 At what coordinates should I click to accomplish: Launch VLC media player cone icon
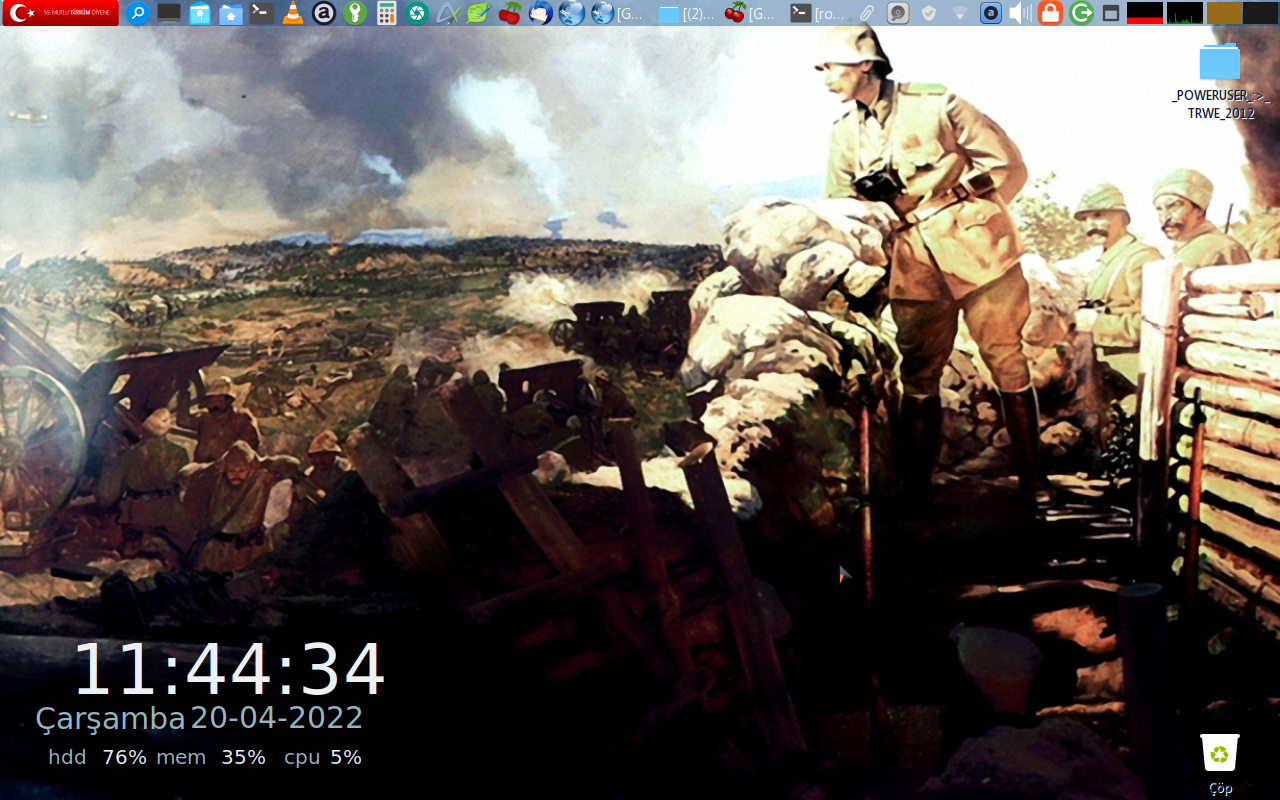coord(293,13)
